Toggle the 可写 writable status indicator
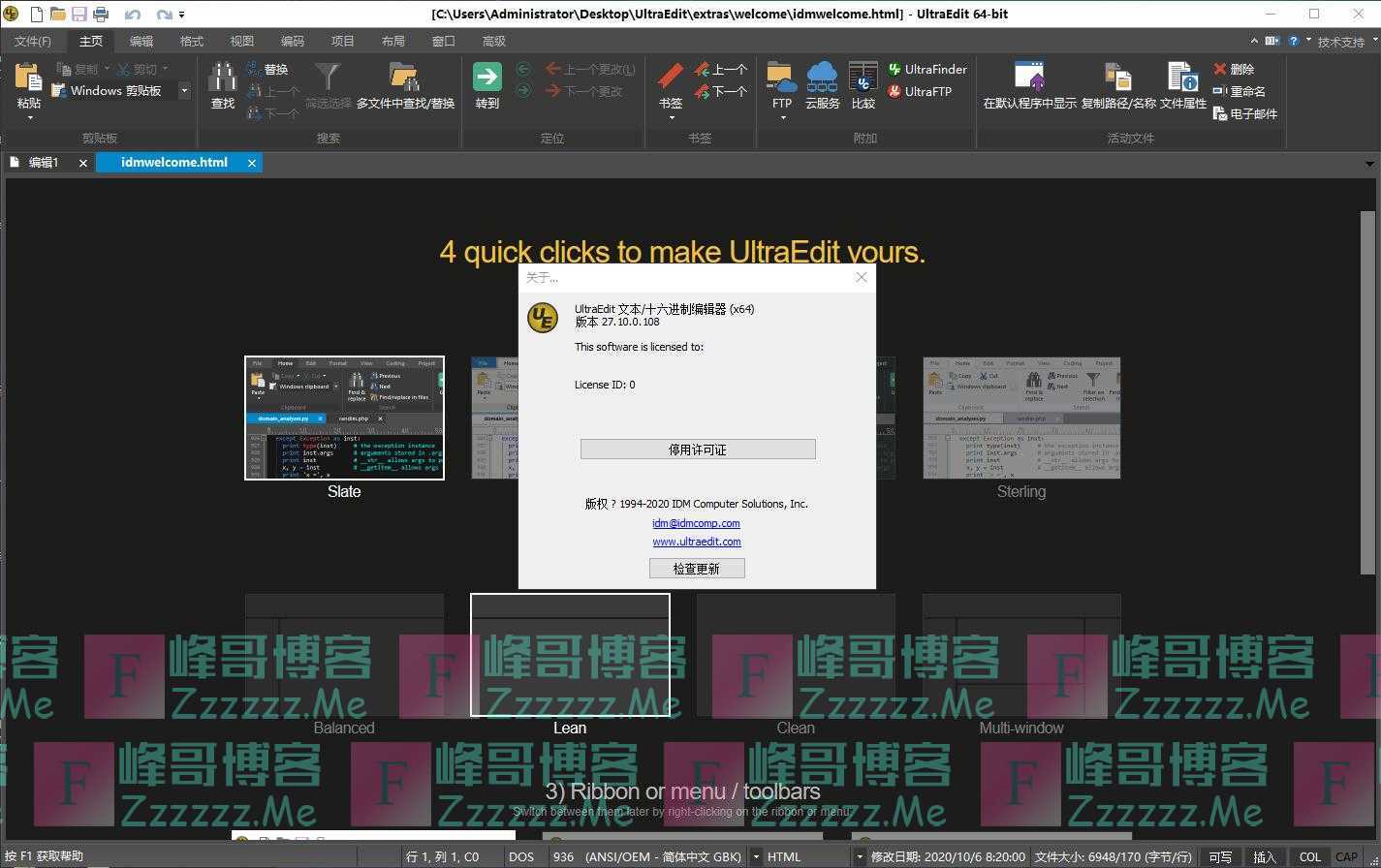1381x868 pixels. pos(1220,856)
